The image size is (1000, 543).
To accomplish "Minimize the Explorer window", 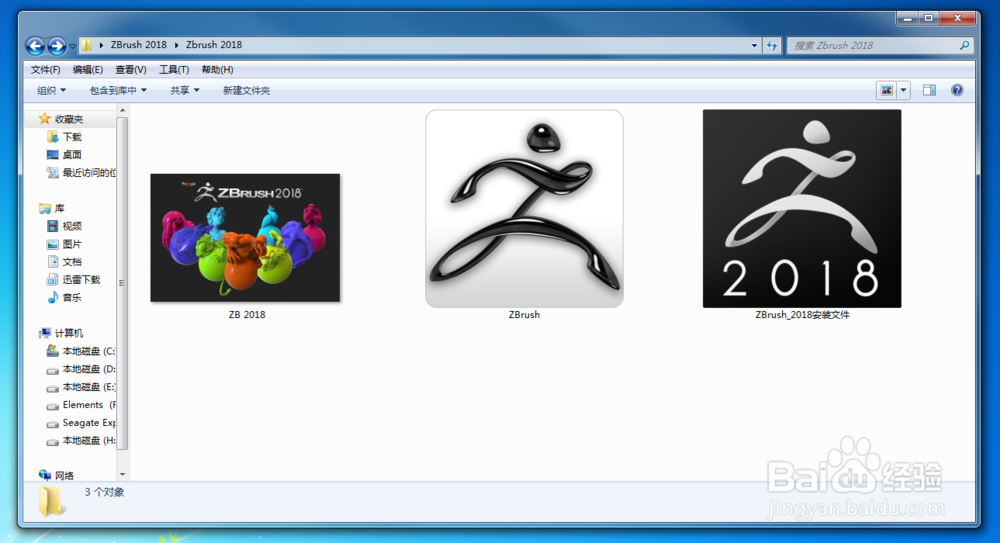I will [x=908, y=19].
